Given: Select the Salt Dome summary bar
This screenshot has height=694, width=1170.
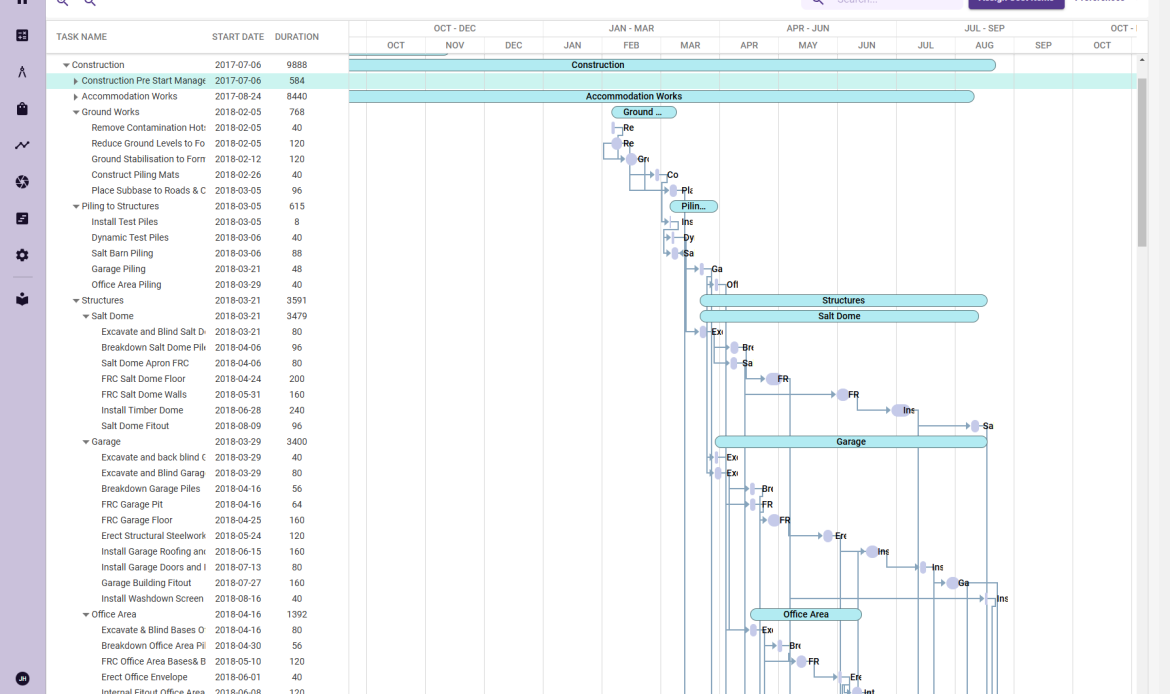Looking at the screenshot, I should point(839,316).
